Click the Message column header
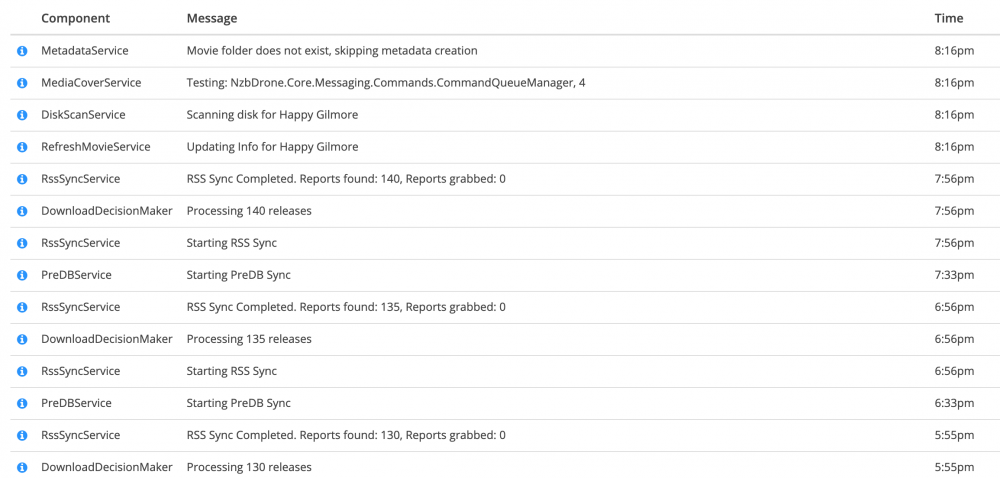The width and height of the screenshot is (1000, 478). 212,18
